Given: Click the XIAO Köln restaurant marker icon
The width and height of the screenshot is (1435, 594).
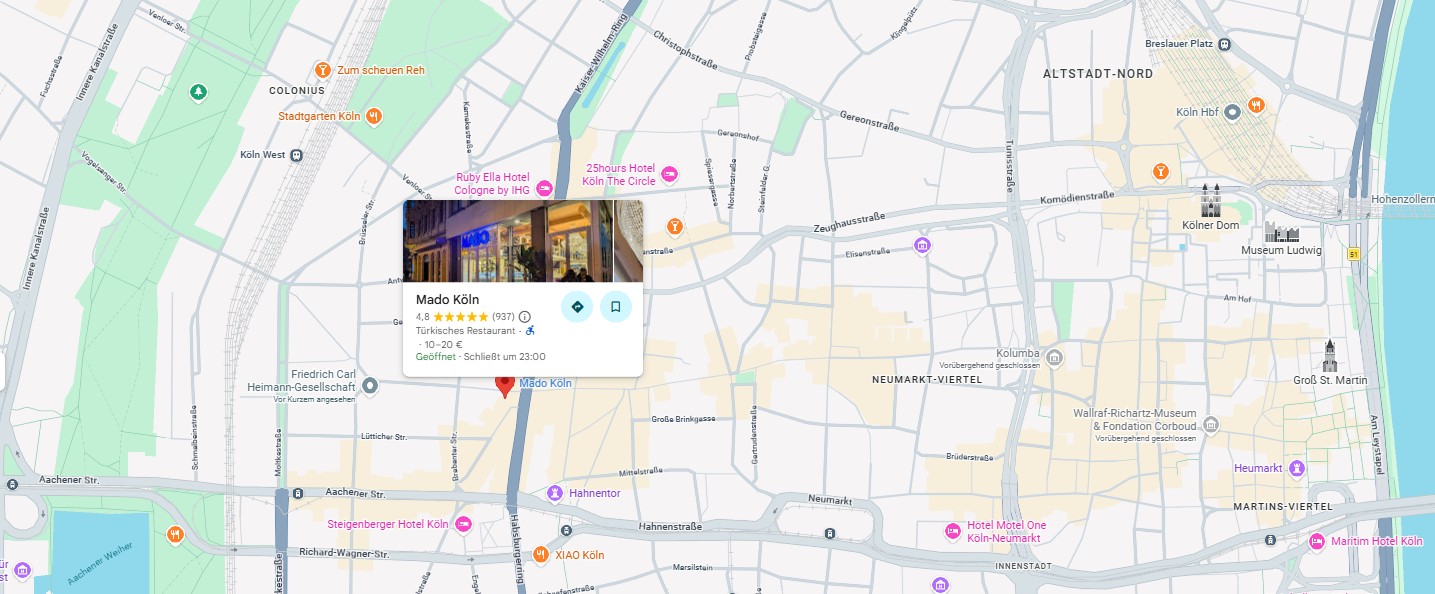Looking at the screenshot, I should click(x=541, y=555).
